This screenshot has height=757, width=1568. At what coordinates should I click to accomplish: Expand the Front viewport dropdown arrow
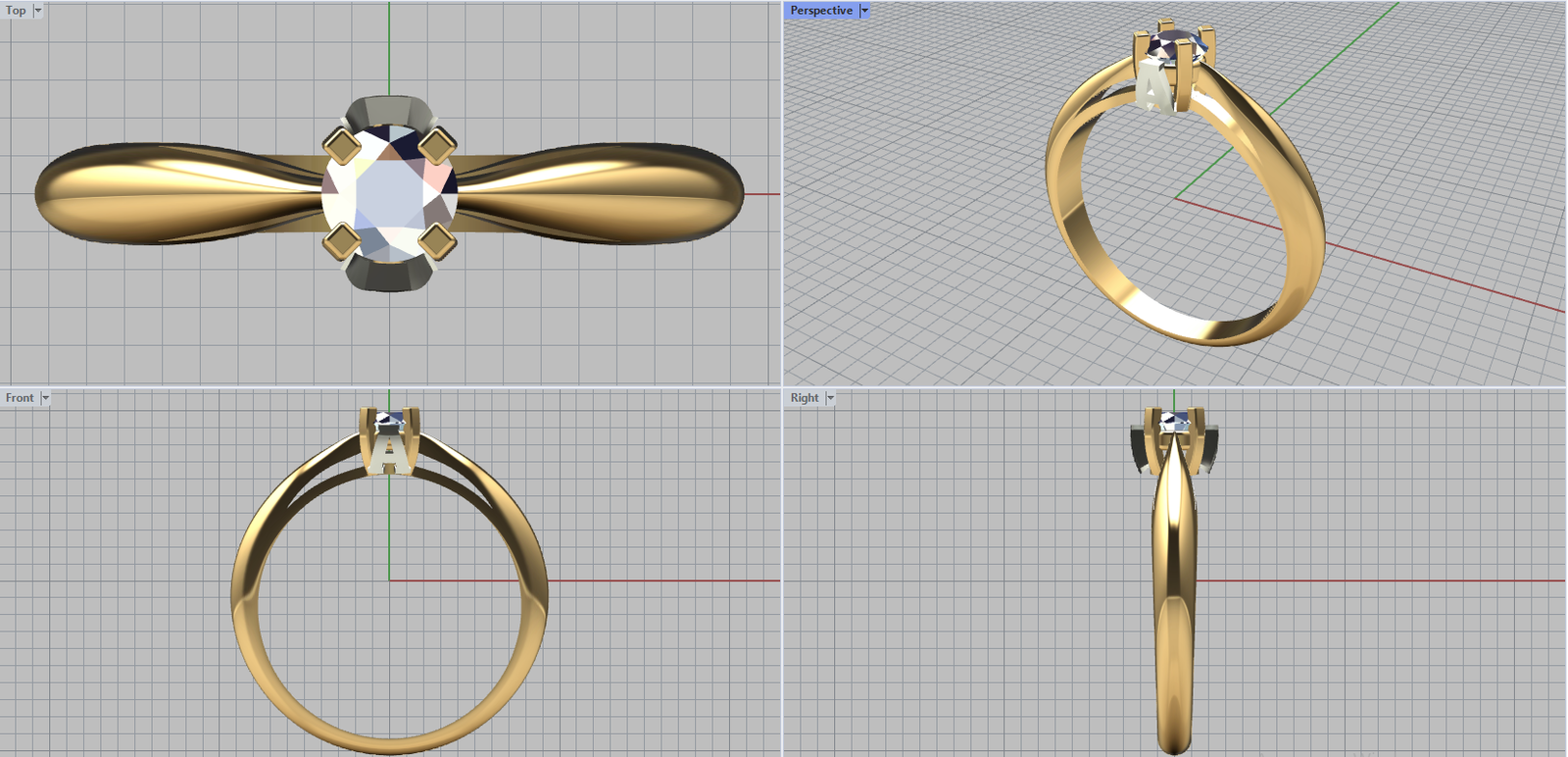click(45, 398)
